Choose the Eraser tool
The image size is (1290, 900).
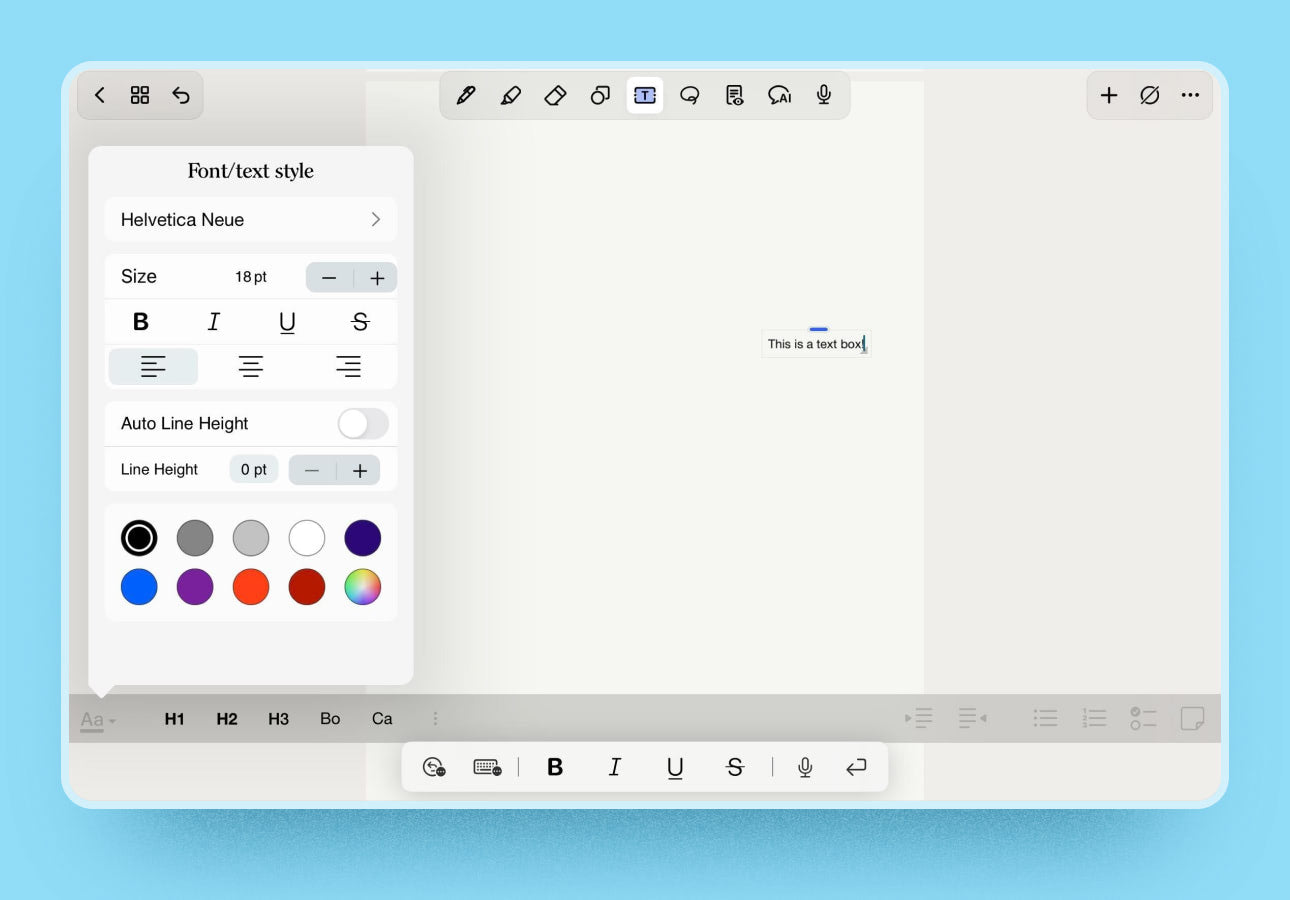pos(555,95)
